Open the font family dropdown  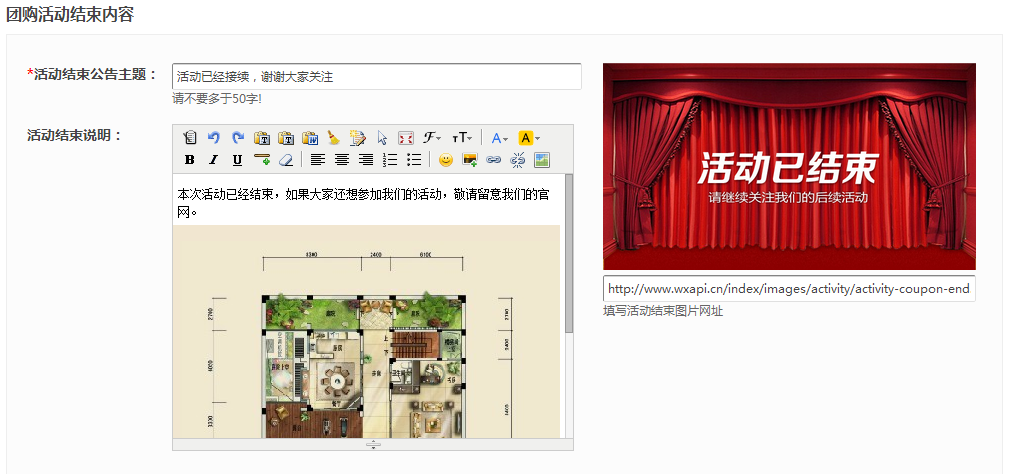[433, 138]
